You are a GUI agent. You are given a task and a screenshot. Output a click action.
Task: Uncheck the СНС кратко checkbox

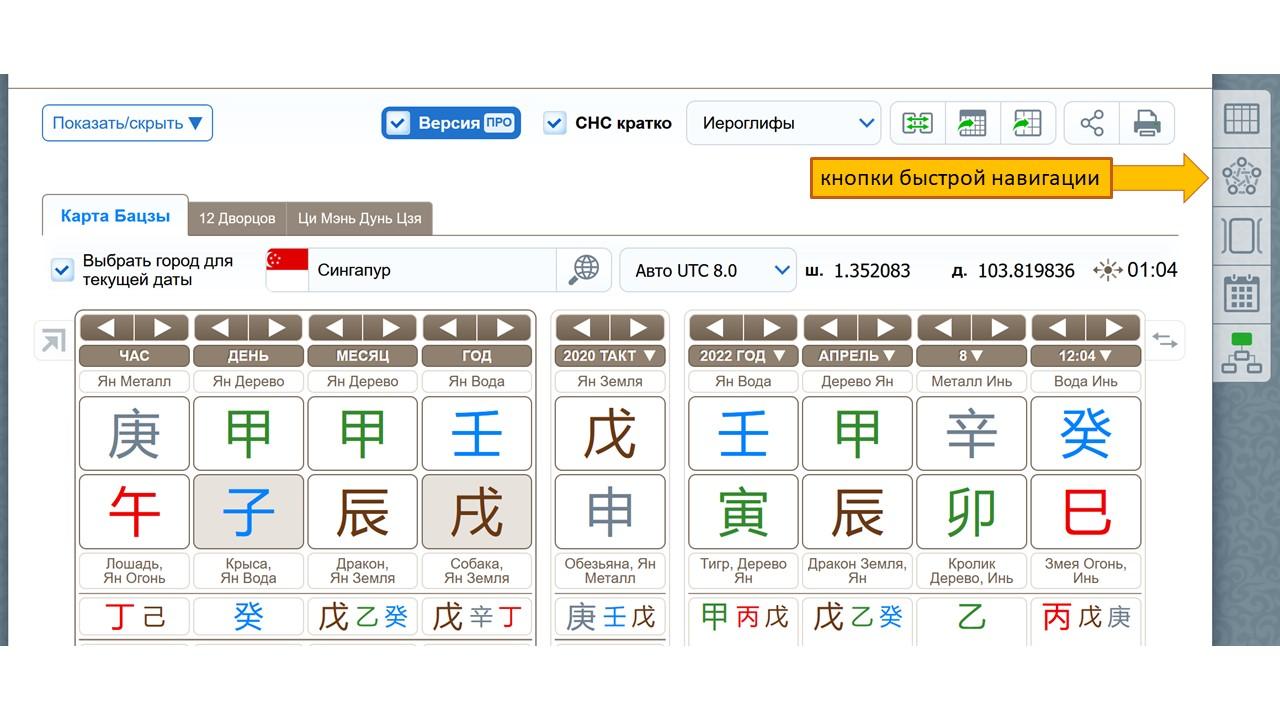555,123
